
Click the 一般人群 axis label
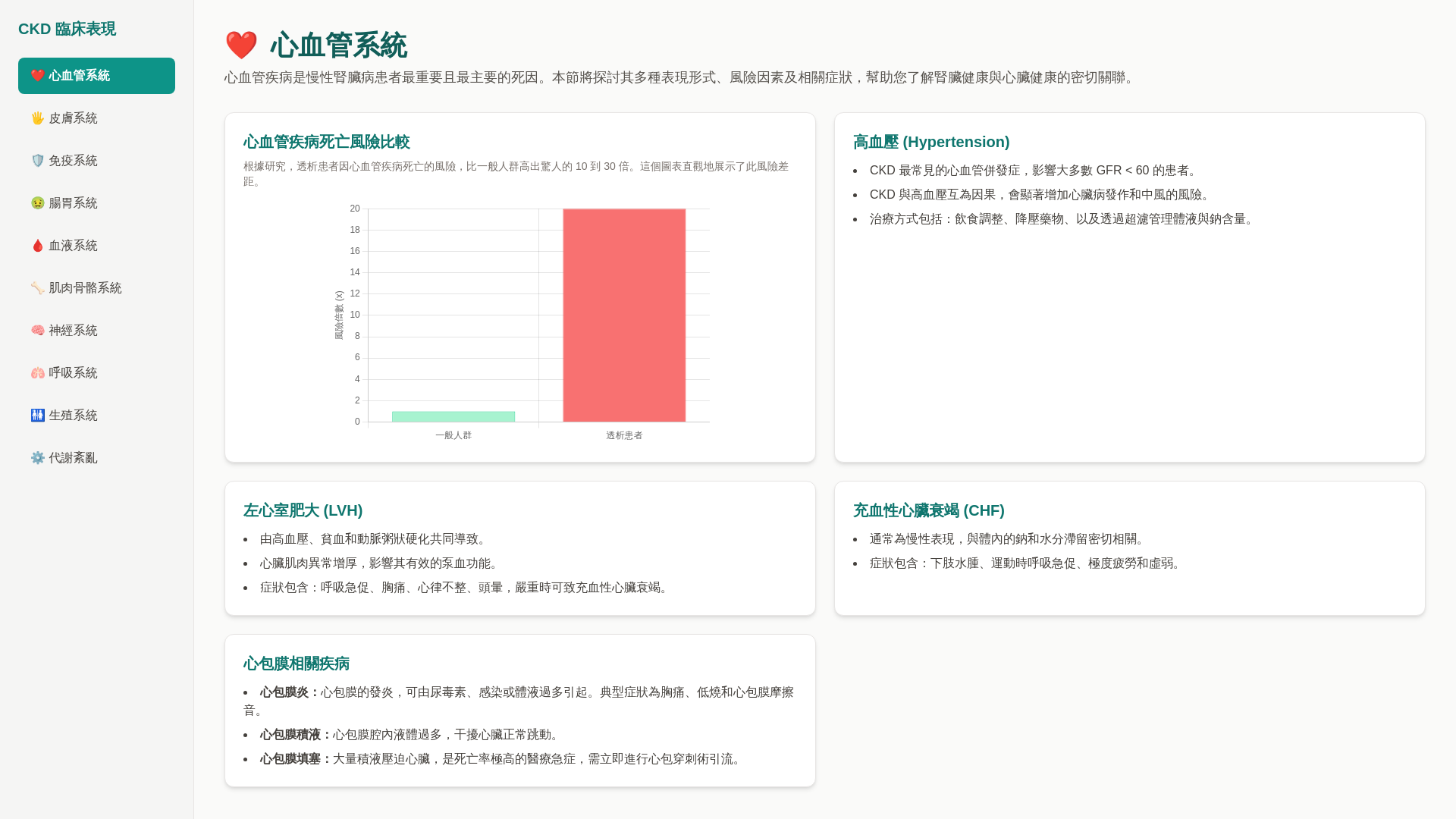click(x=453, y=435)
